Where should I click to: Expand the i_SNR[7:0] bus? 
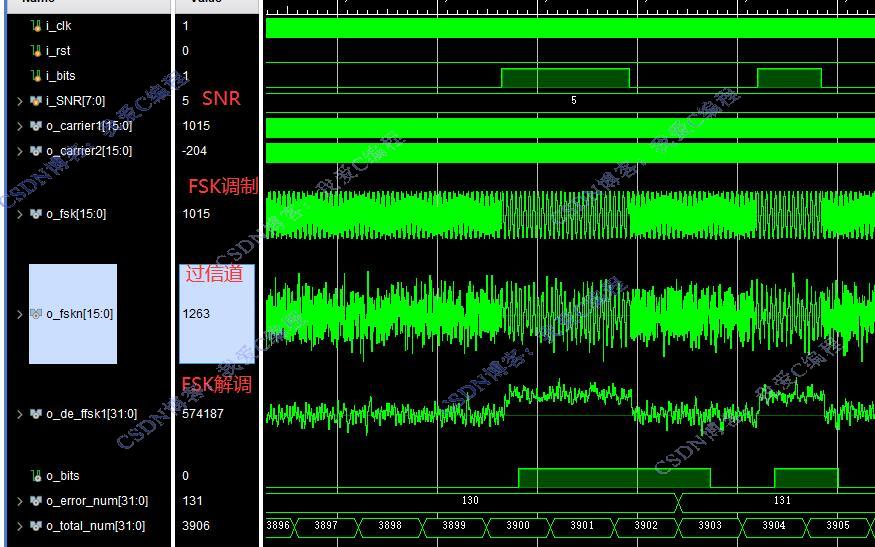[x=20, y=101]
